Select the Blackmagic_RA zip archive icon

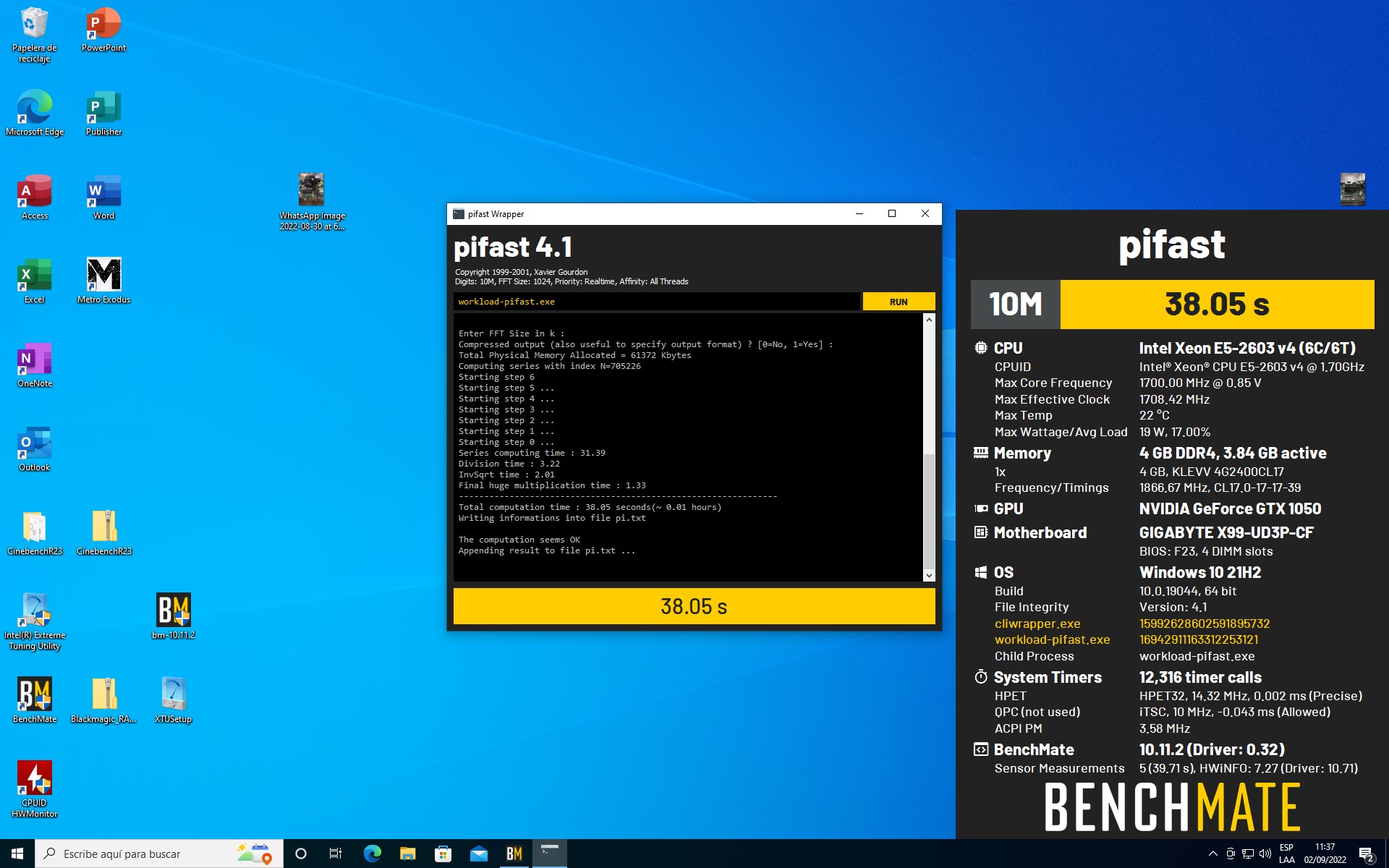pos(103,699)
